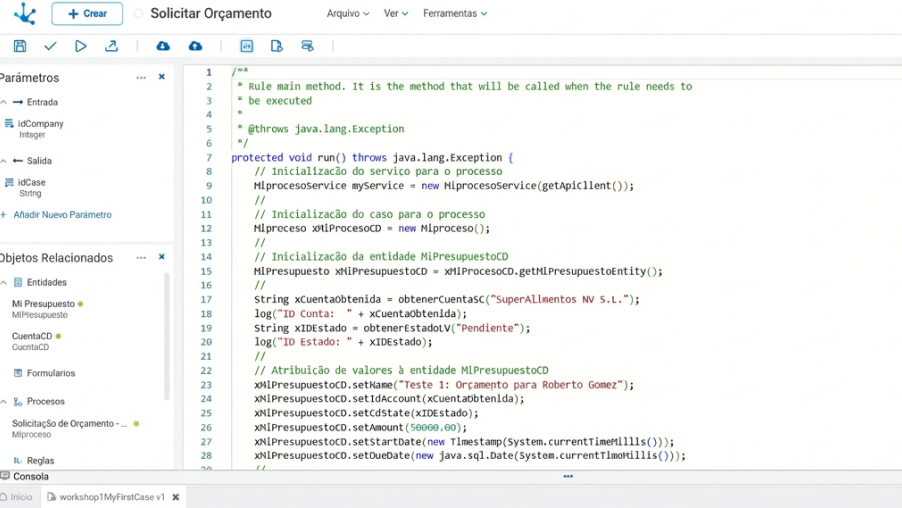
Task: Select the code view icon in toolbar
Action: coord(246,46)
